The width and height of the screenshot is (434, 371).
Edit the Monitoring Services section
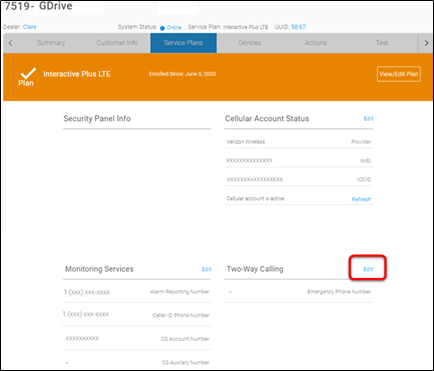point(207,269)
